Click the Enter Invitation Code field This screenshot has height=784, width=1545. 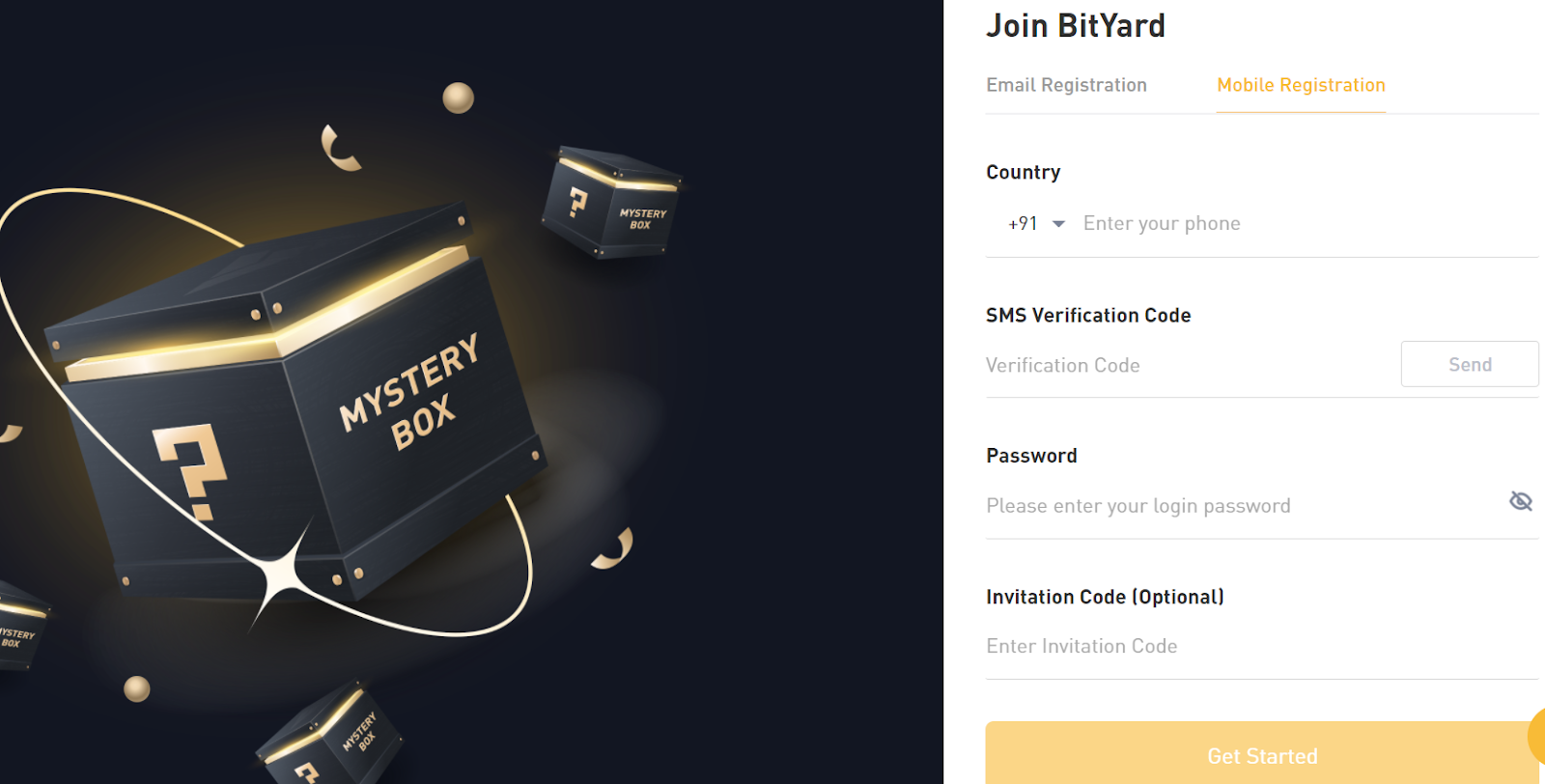point(1262,646)
